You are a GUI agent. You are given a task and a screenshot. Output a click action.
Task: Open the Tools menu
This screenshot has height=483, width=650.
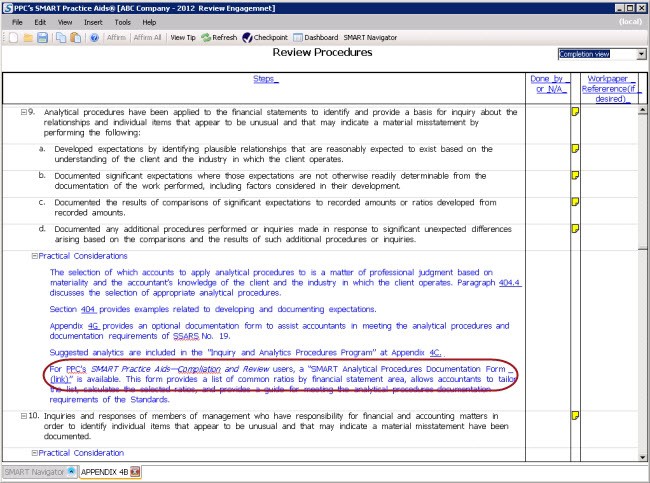[x=122, y=21]
